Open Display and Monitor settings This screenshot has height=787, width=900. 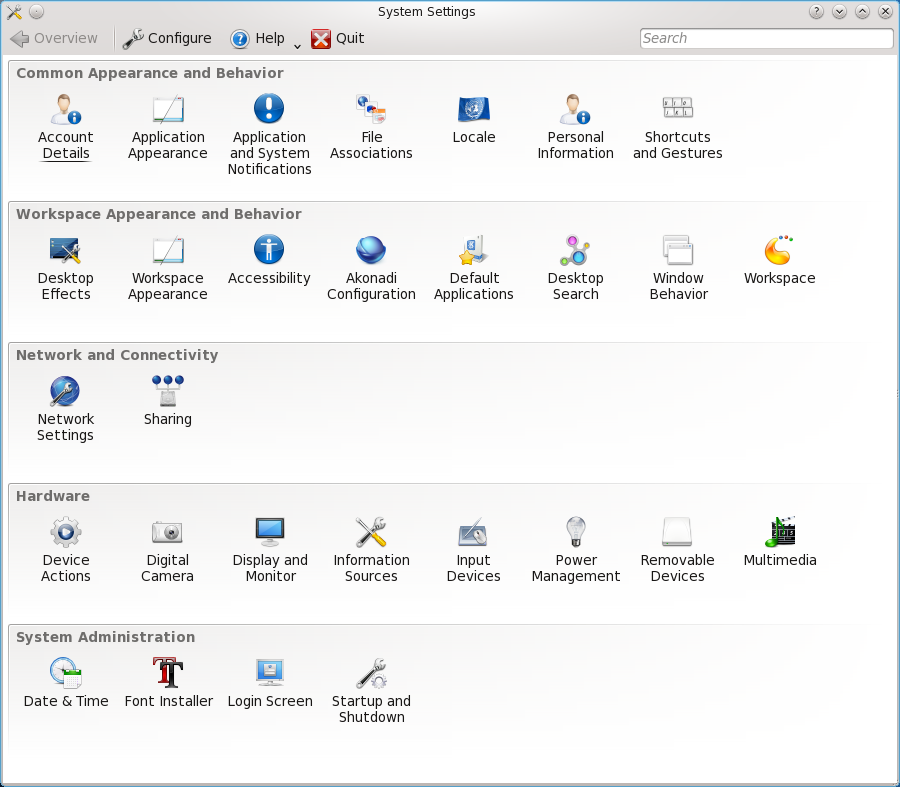pos(270,550)
